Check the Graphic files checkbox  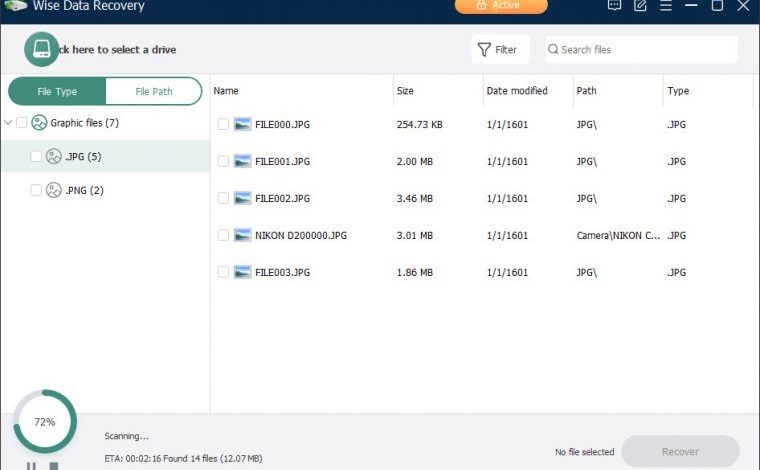click(21, 123)
